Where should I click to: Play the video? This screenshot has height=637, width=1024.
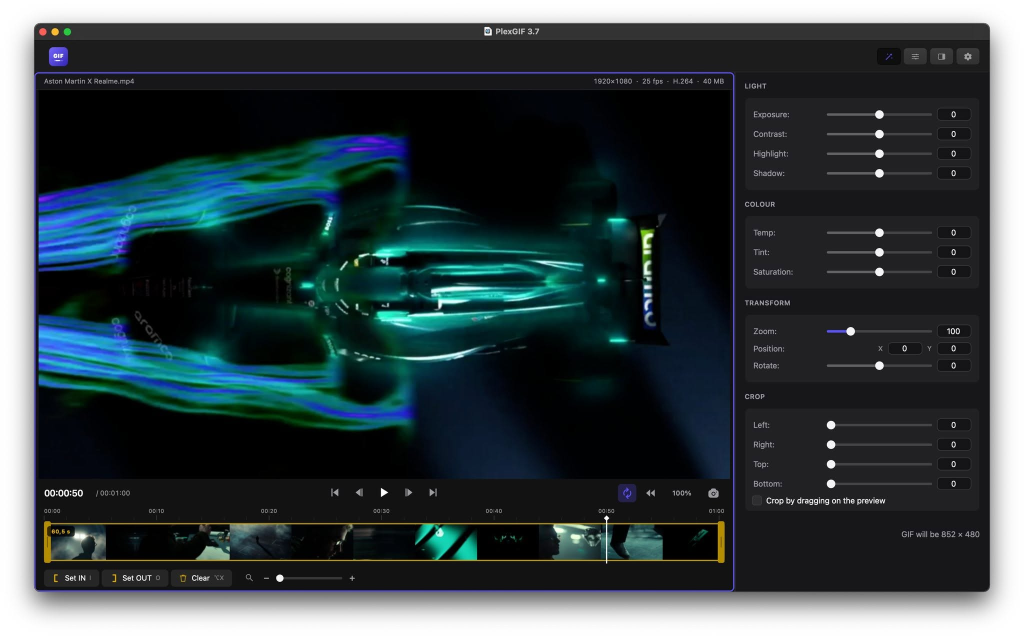(x=384, y=493)
